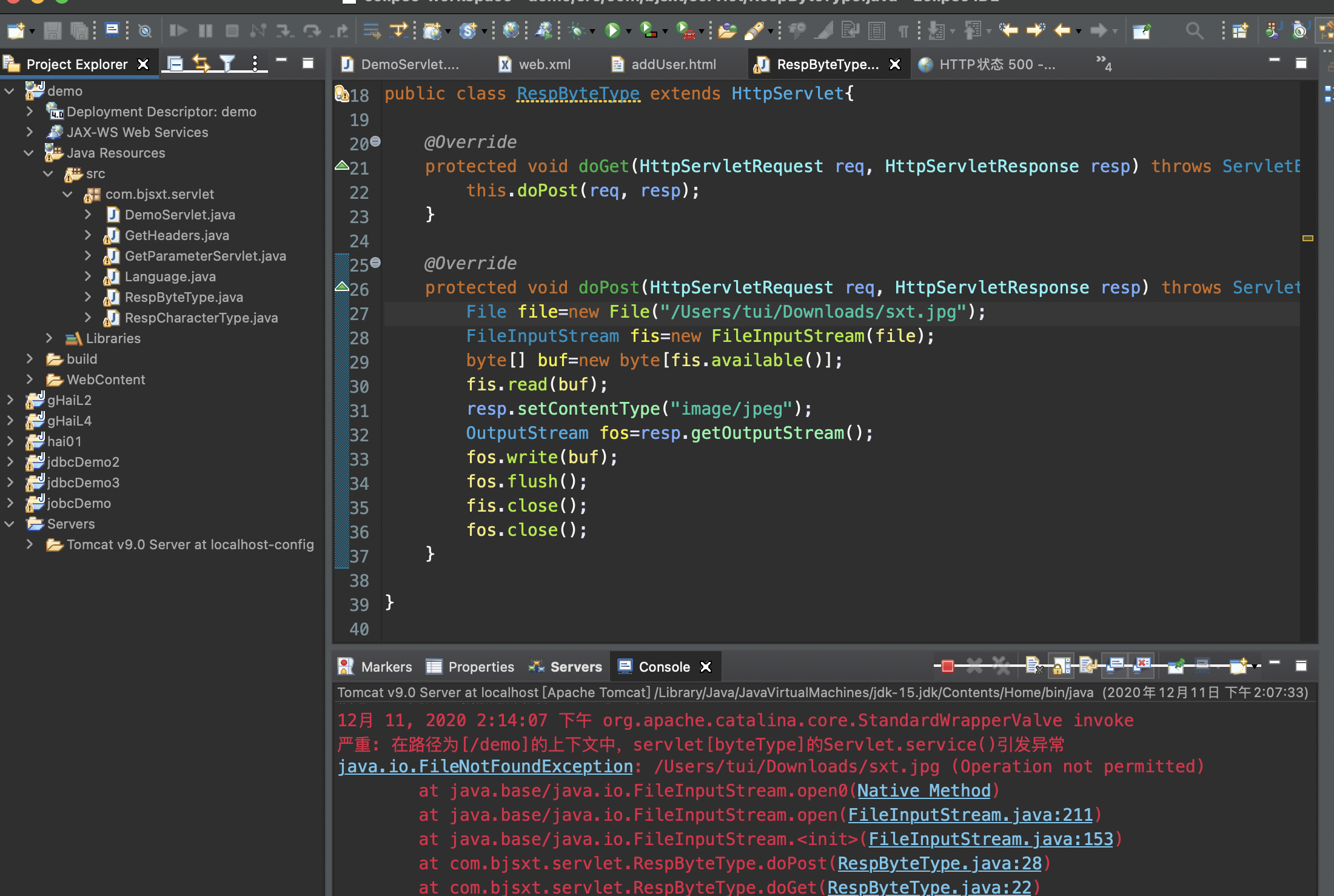Expand Deployment Descriptor: demo node

click(x=29, y=112)
